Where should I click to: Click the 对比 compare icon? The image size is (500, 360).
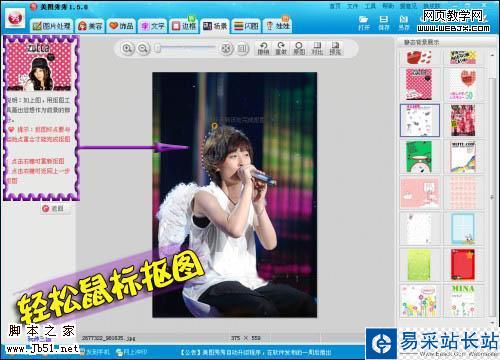pos(317,48)
